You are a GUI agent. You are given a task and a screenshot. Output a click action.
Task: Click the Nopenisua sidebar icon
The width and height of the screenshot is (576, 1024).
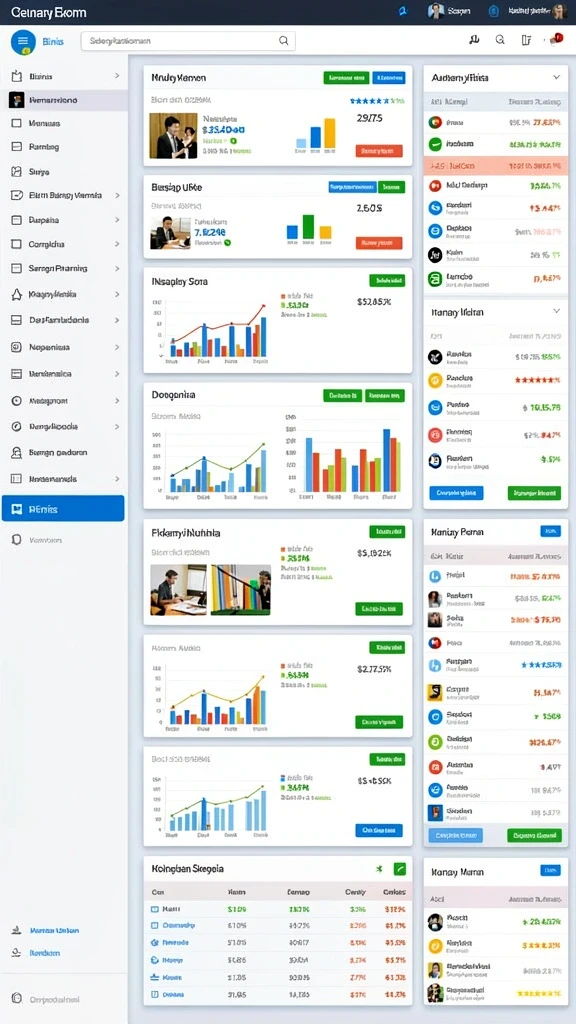point(17,347)
